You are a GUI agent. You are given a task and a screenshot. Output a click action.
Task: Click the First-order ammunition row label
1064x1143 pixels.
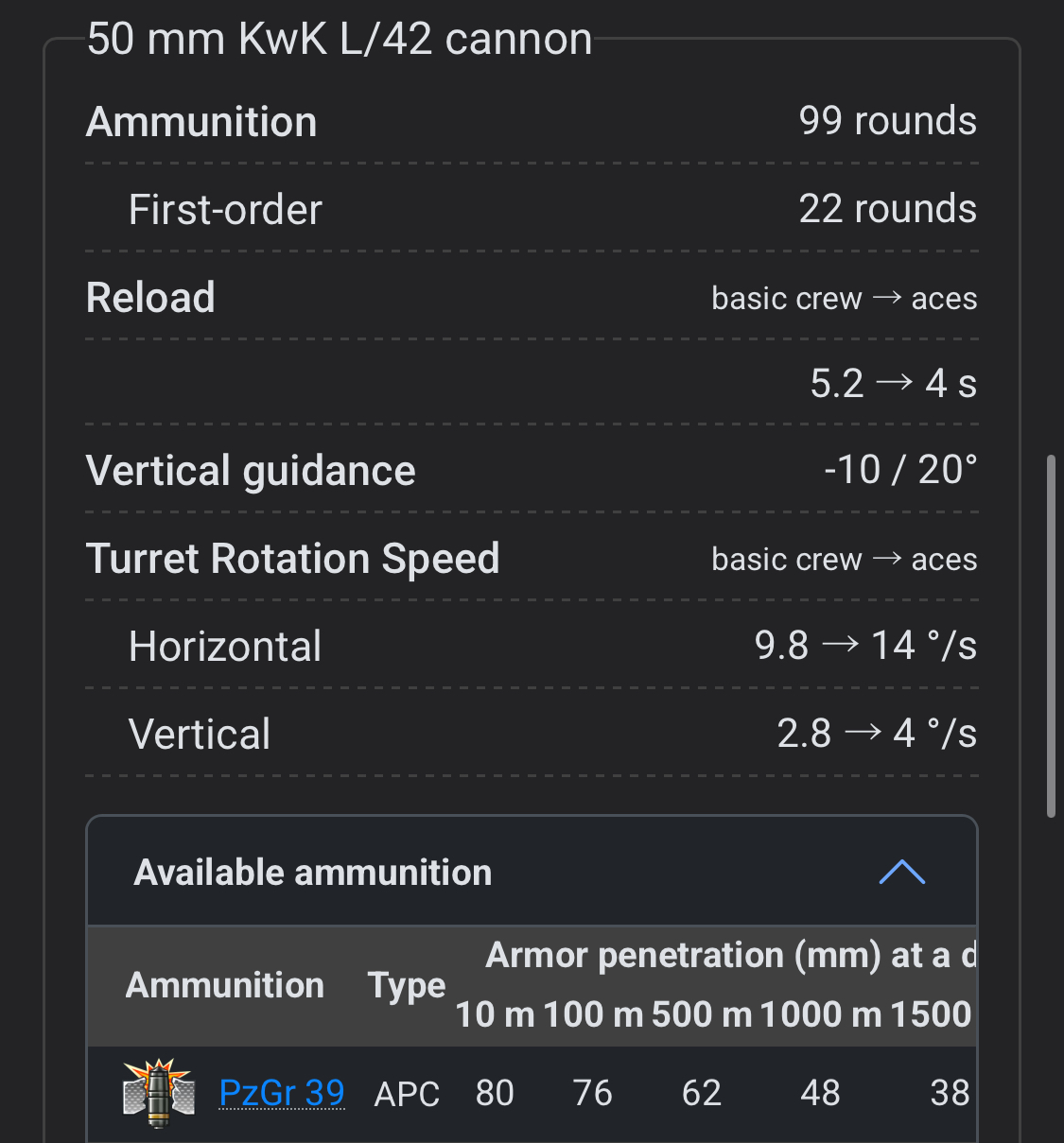click(225, 210)
